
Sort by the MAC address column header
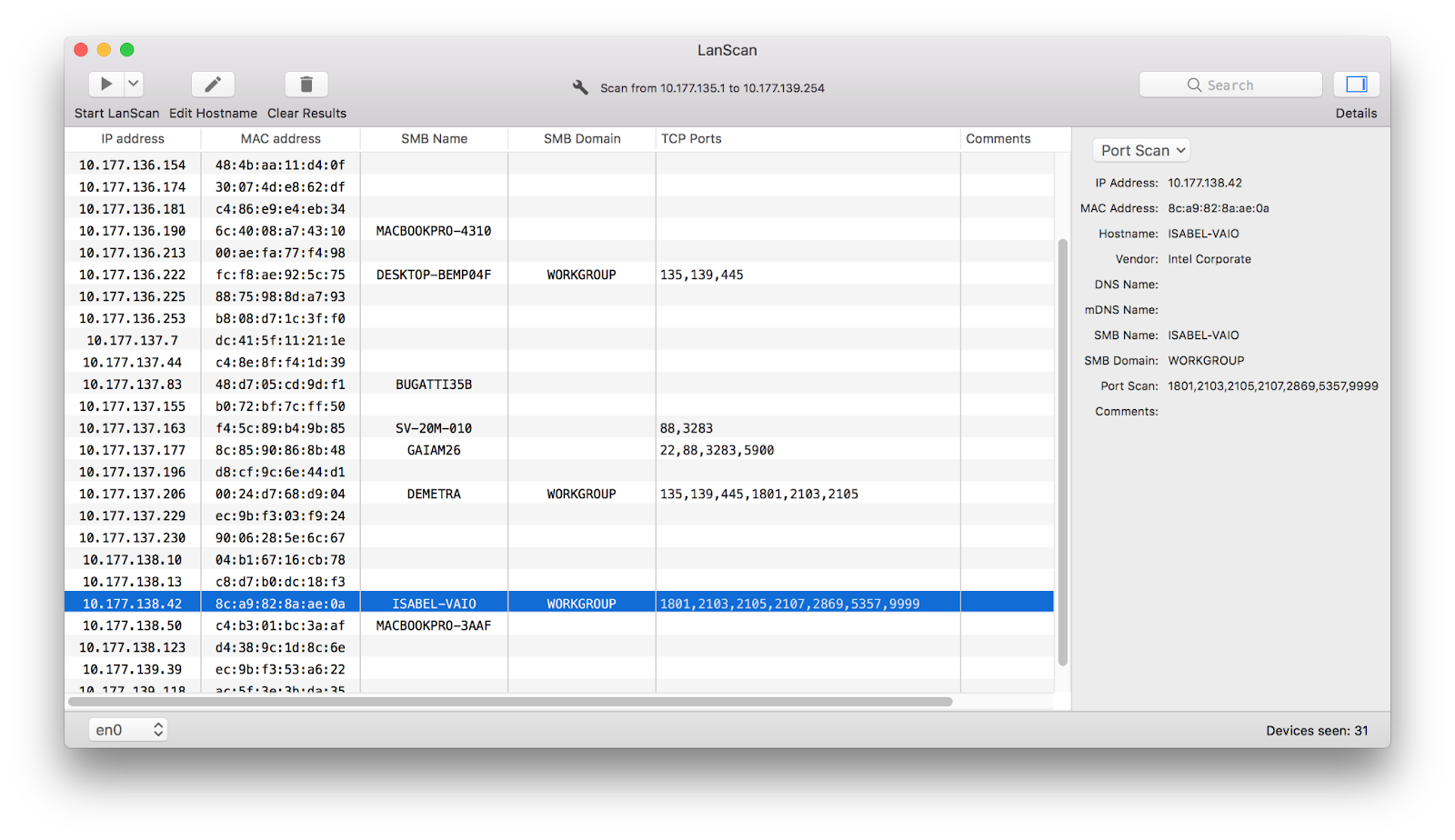coord(281,139)
